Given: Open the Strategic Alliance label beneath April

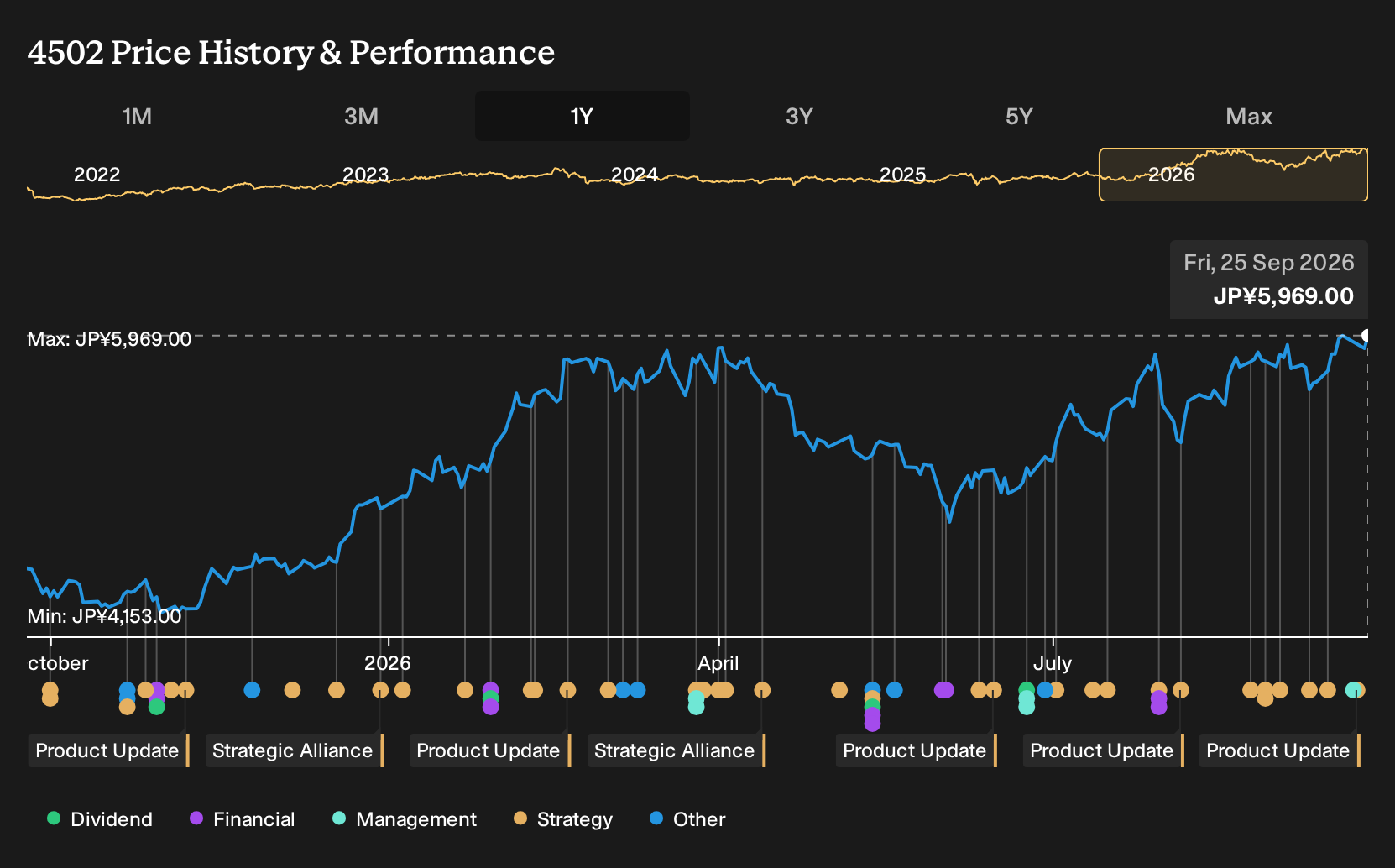Looking at the screenshot, I should pyautogui.click(x=676, y=750).
